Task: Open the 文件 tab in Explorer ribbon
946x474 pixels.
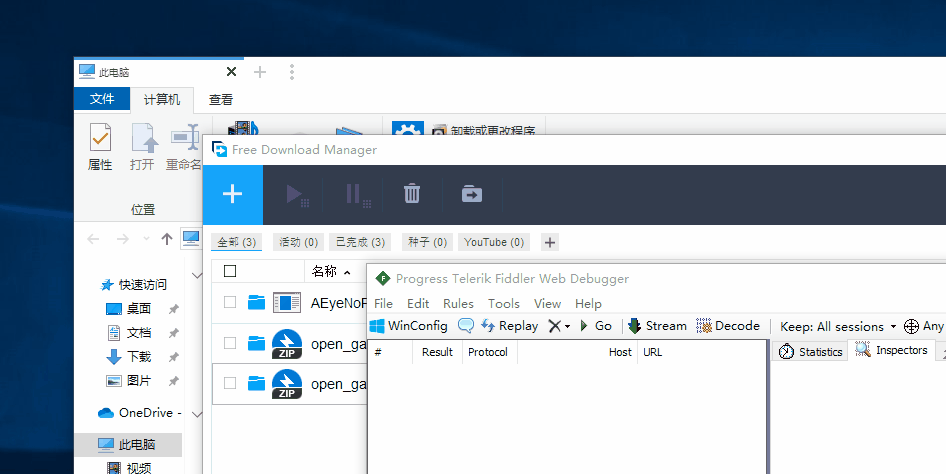Action: coord(102,99)
